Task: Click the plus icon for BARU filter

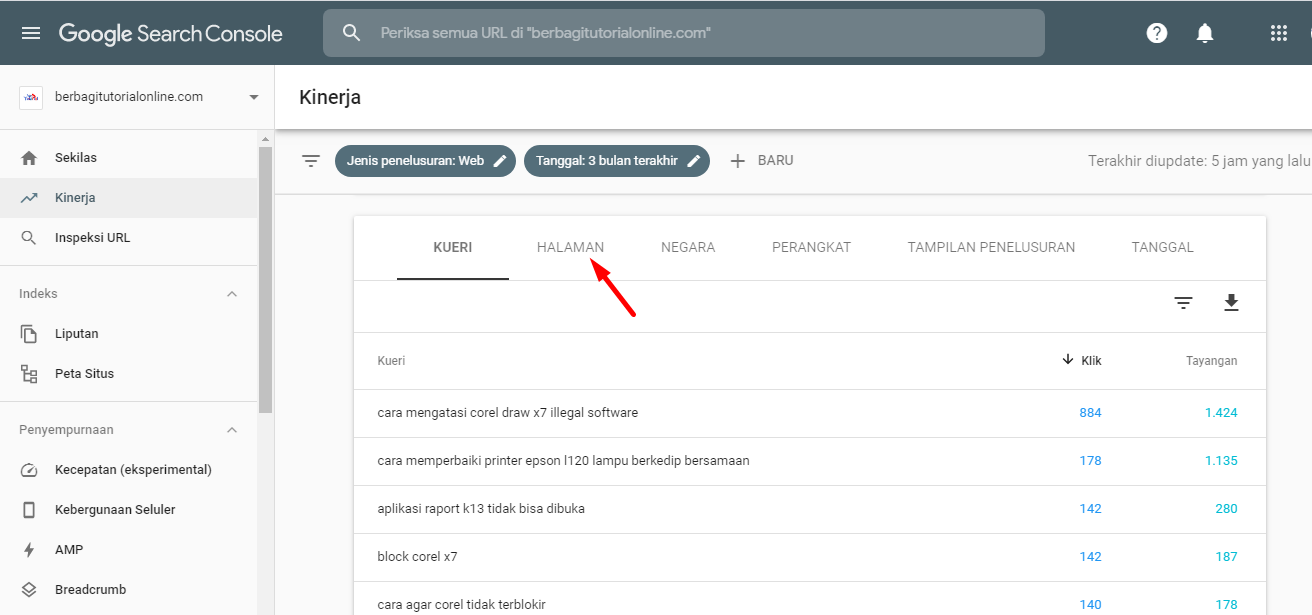Action: 738,160
